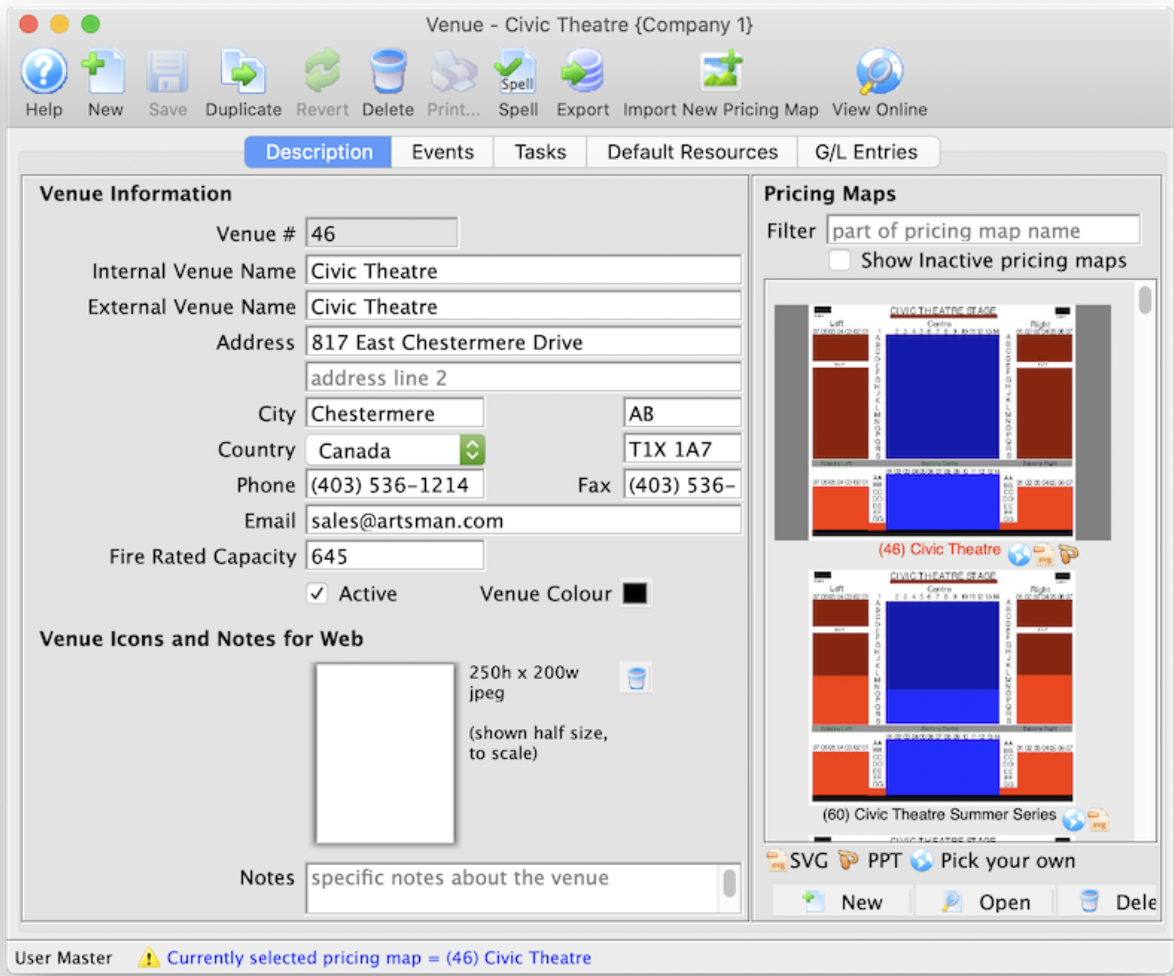The height and width of the screenshot is (976, 1174).
Task: Click the trash icon beside the venue image
Action: coord(636,678)
